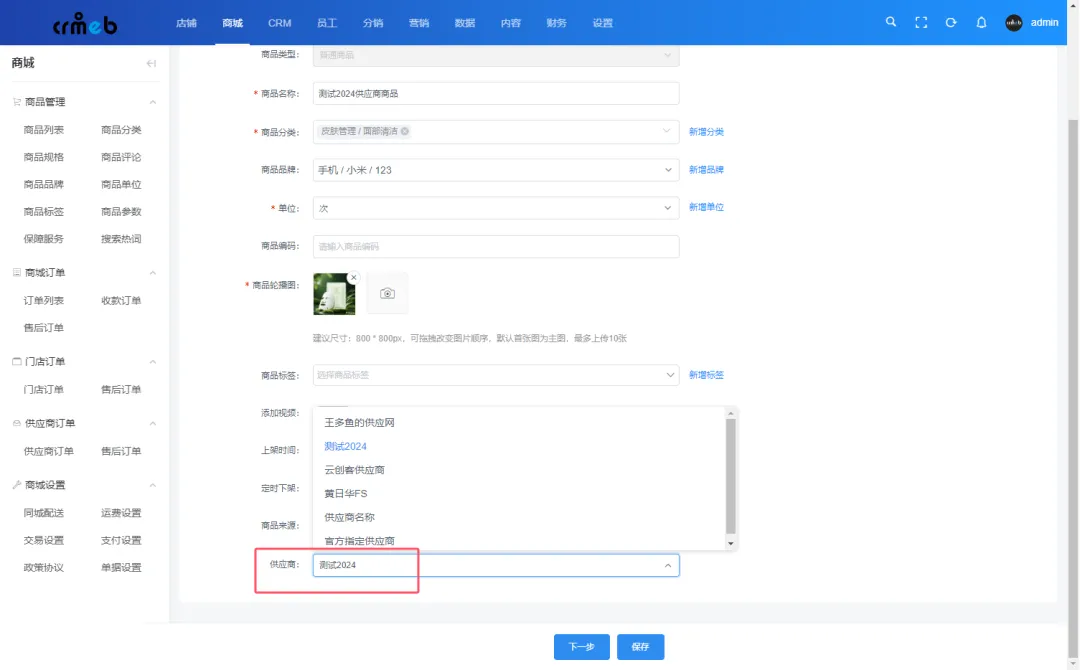Open the 财务 top menu

557,23
